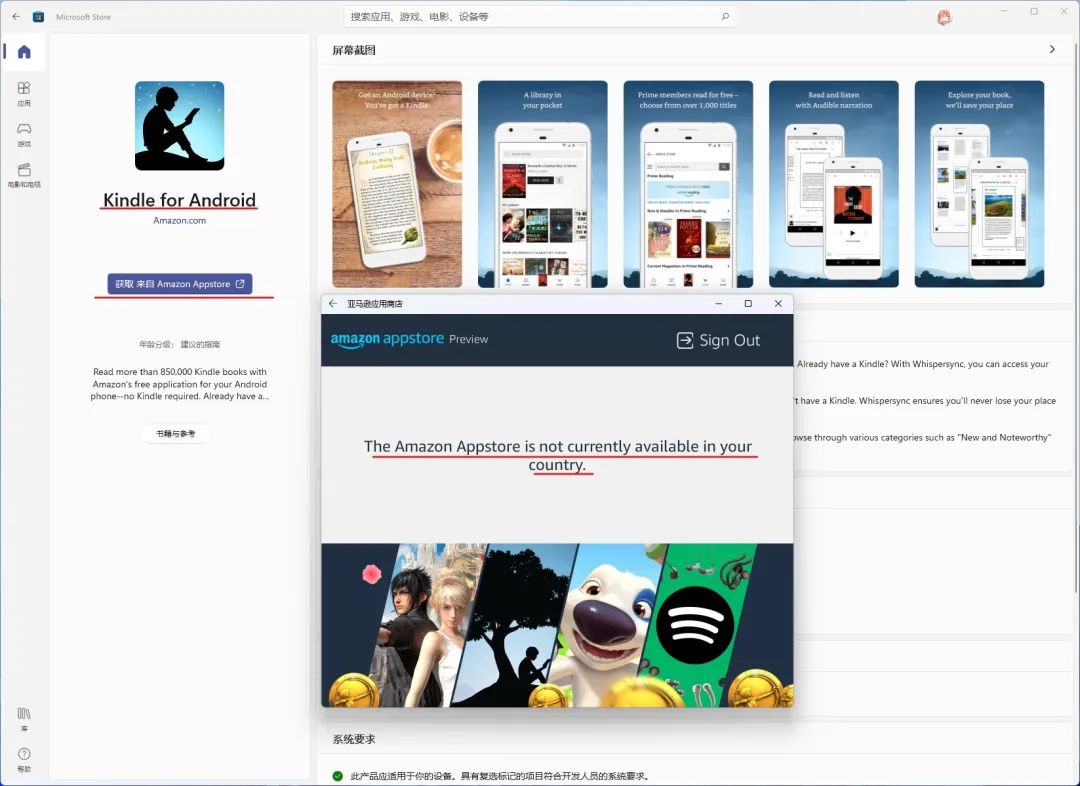Open the Home tab in the sidebar

24,52
